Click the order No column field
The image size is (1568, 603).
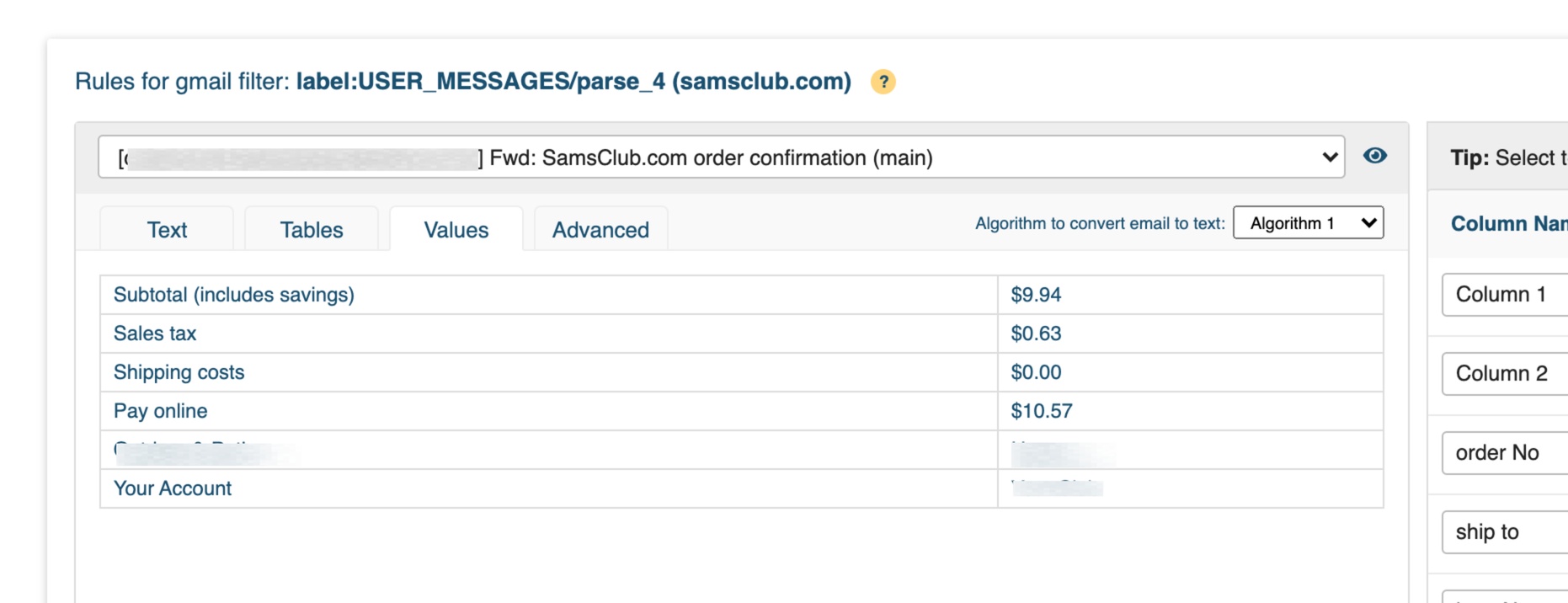[x=1505, y=453]
